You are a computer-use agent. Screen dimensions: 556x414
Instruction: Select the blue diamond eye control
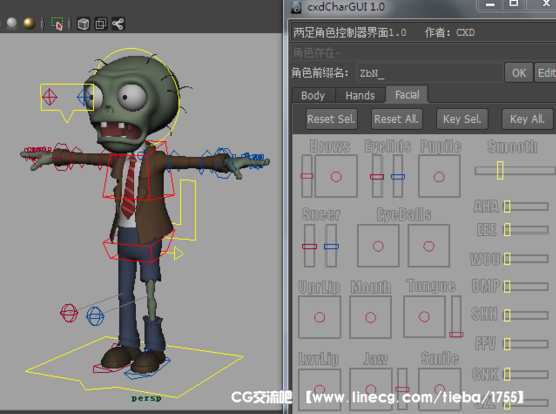(84, 97)
